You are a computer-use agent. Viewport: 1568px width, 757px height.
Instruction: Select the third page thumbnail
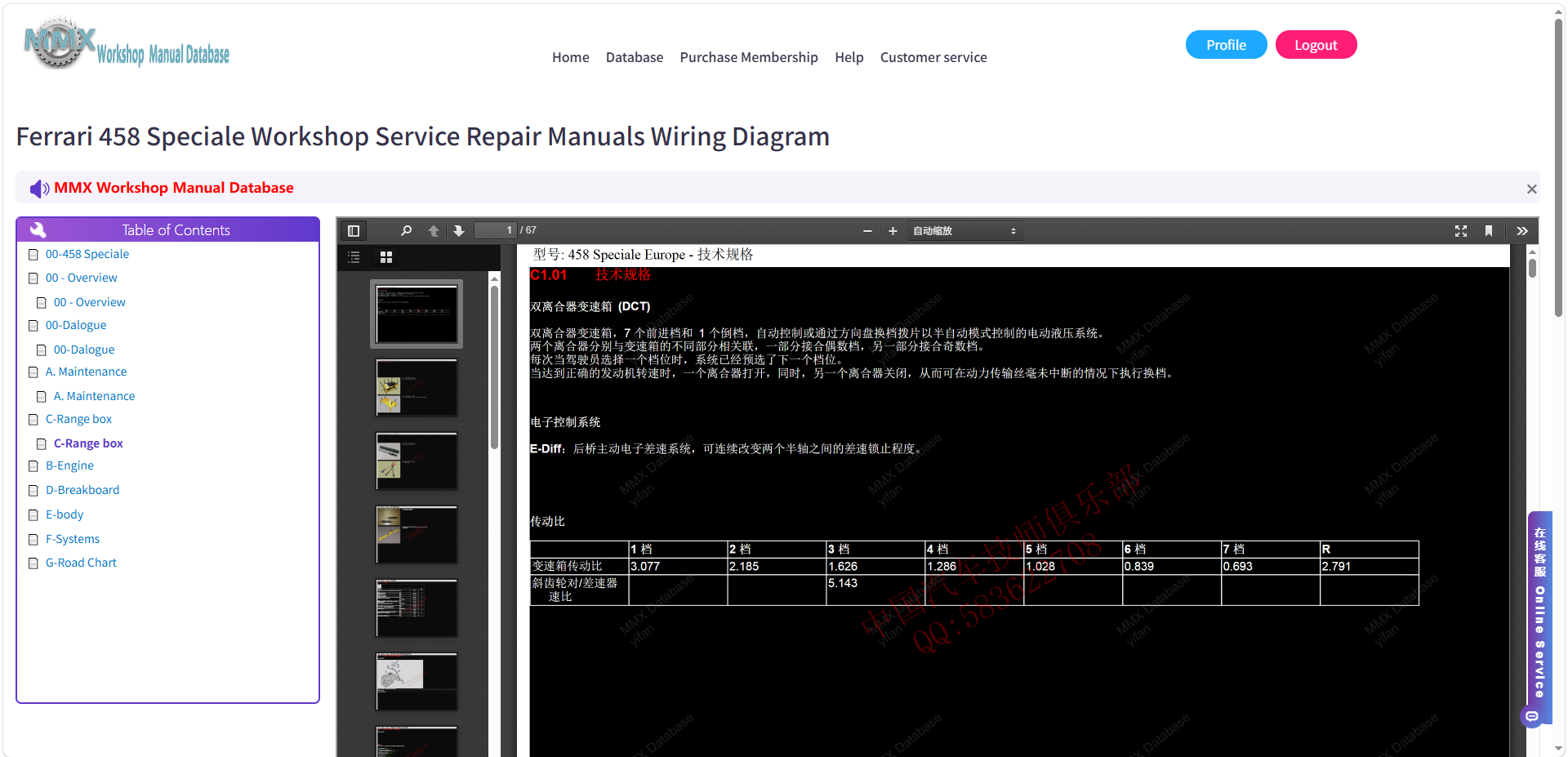pyautogui.click(x=416, y=461)
